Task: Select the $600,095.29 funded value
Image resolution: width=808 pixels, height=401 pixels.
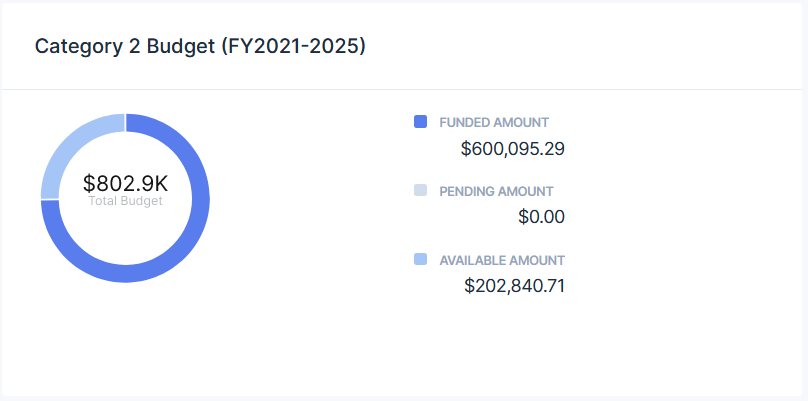Action: [x=513, y=149]
